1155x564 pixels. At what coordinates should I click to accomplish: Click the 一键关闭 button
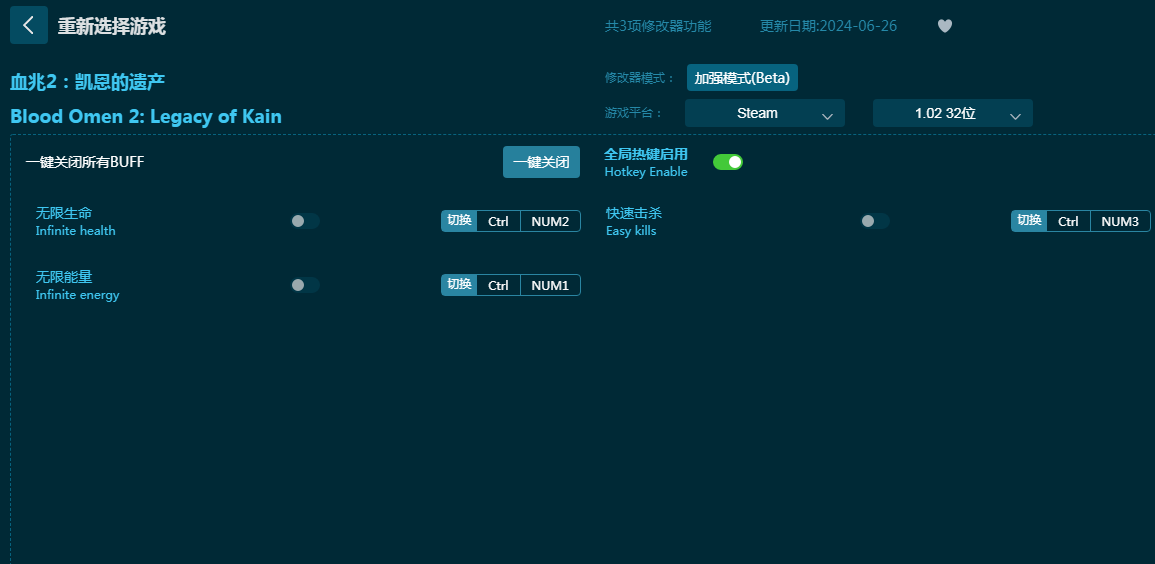point(541,162)
